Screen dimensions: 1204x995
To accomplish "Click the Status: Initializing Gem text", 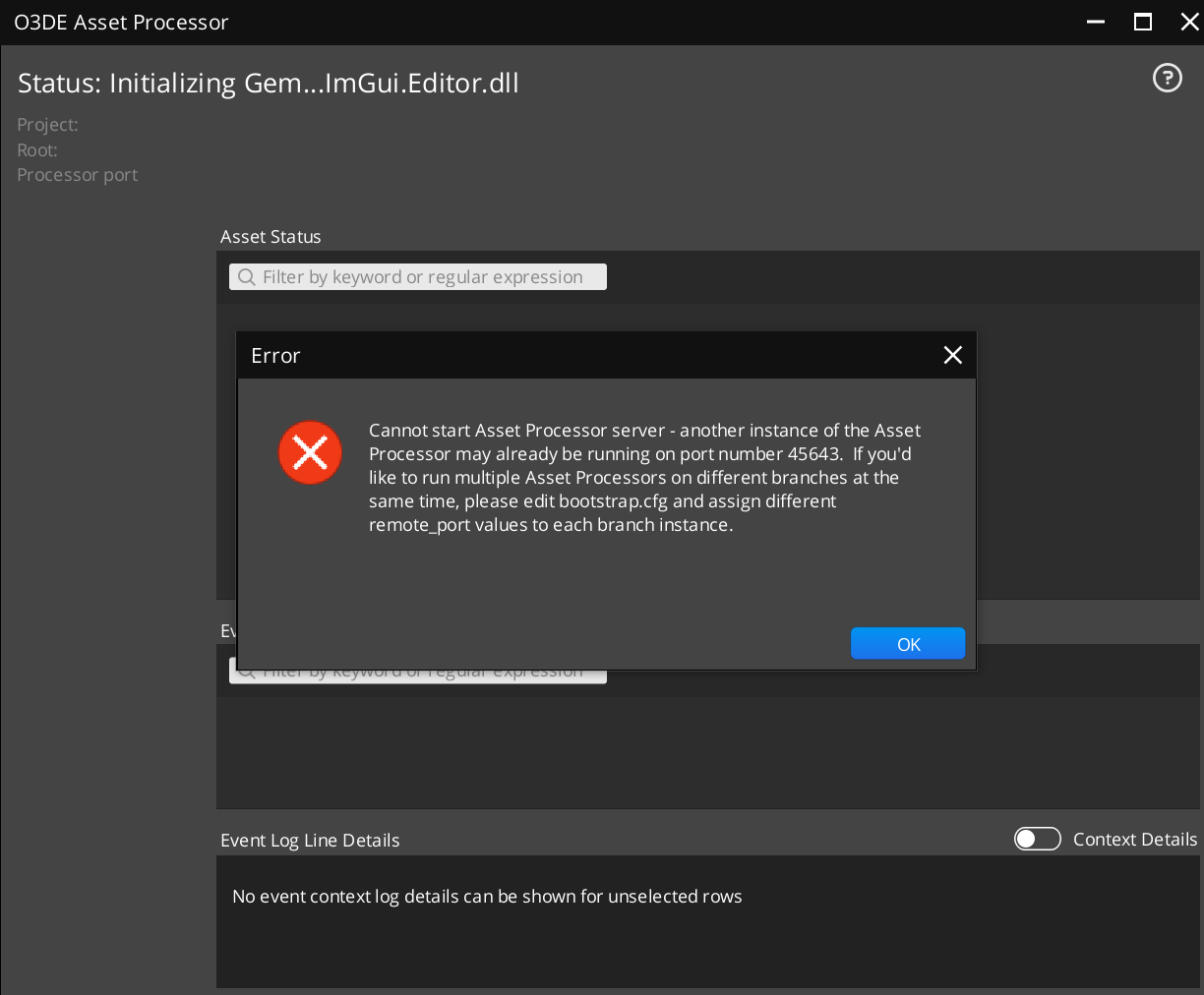I will click(x=268, y=83).
